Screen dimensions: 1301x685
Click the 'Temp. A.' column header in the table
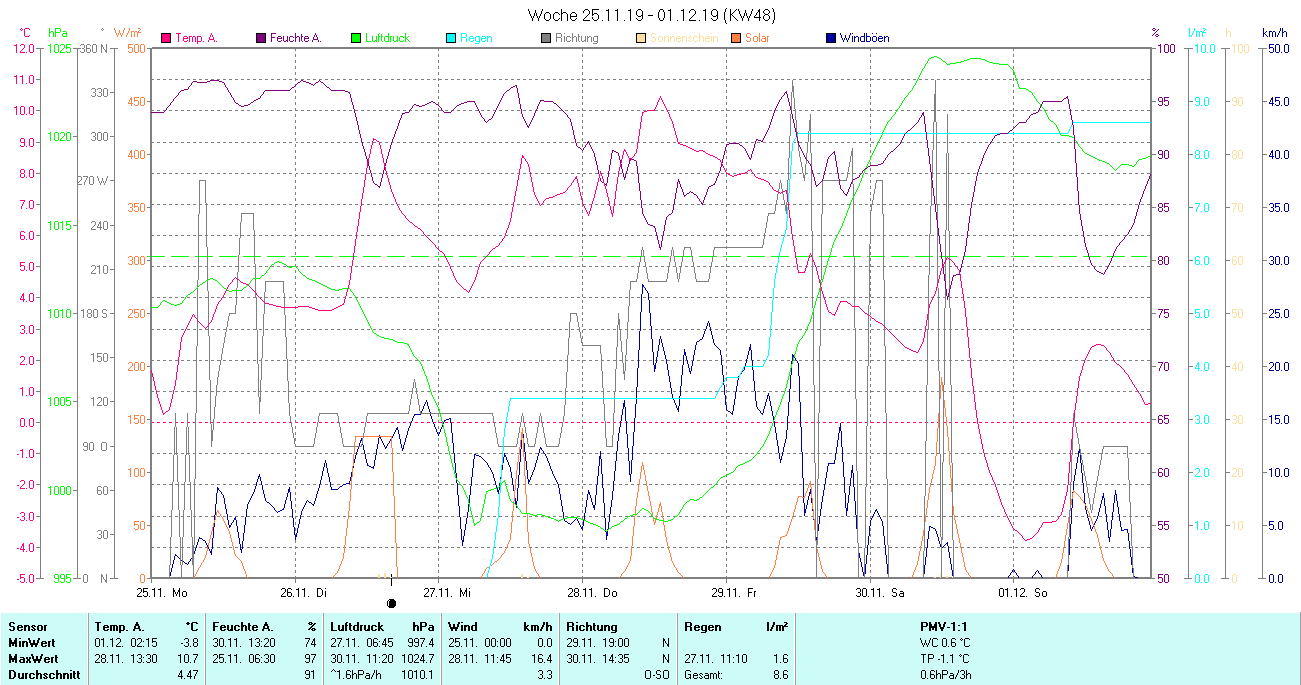click(118, 626)
